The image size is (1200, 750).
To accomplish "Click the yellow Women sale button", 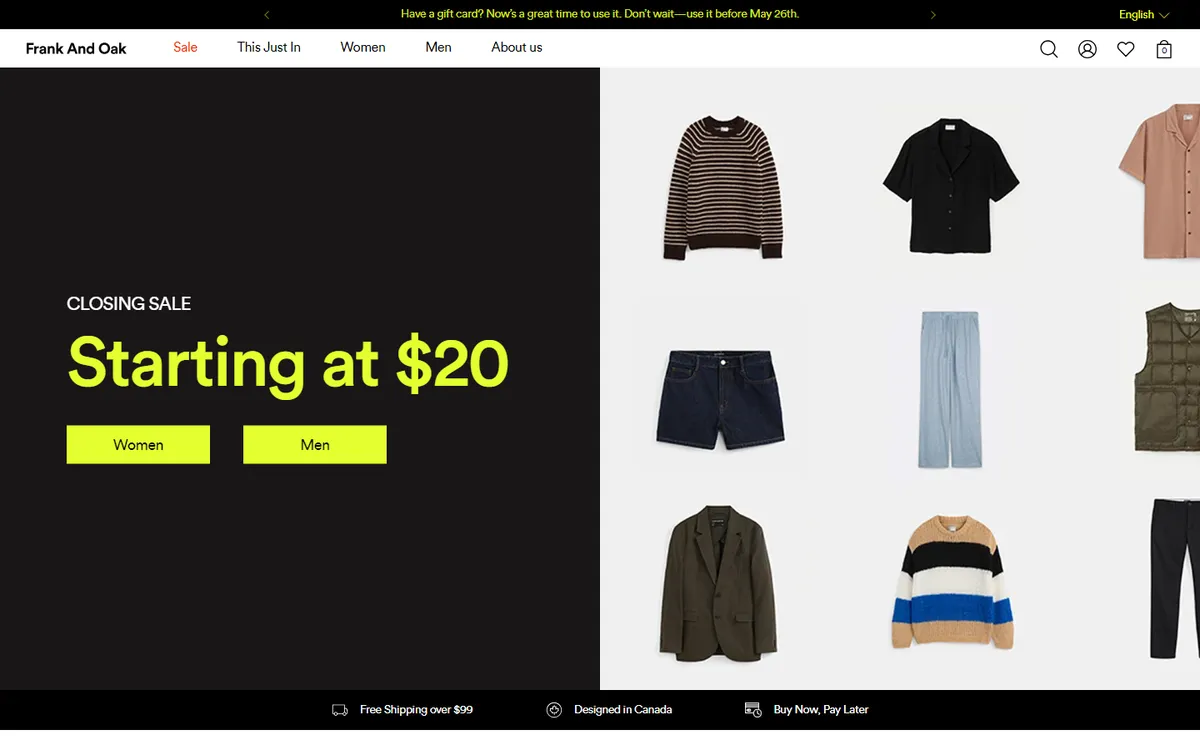I will (x=138, y=445).
